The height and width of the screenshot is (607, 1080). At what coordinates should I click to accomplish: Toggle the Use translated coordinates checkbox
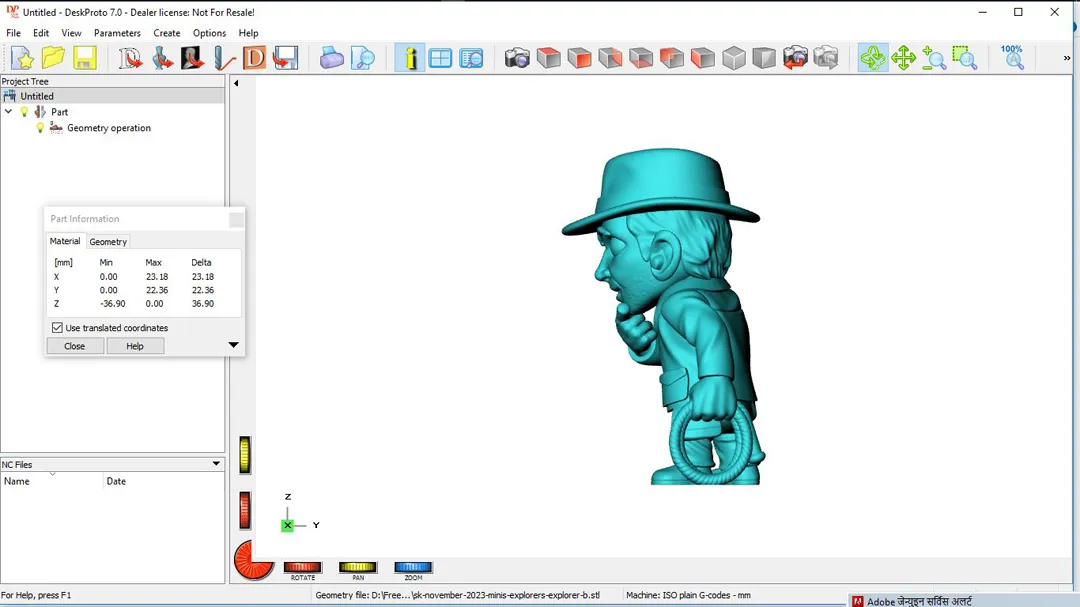[57, 328]
